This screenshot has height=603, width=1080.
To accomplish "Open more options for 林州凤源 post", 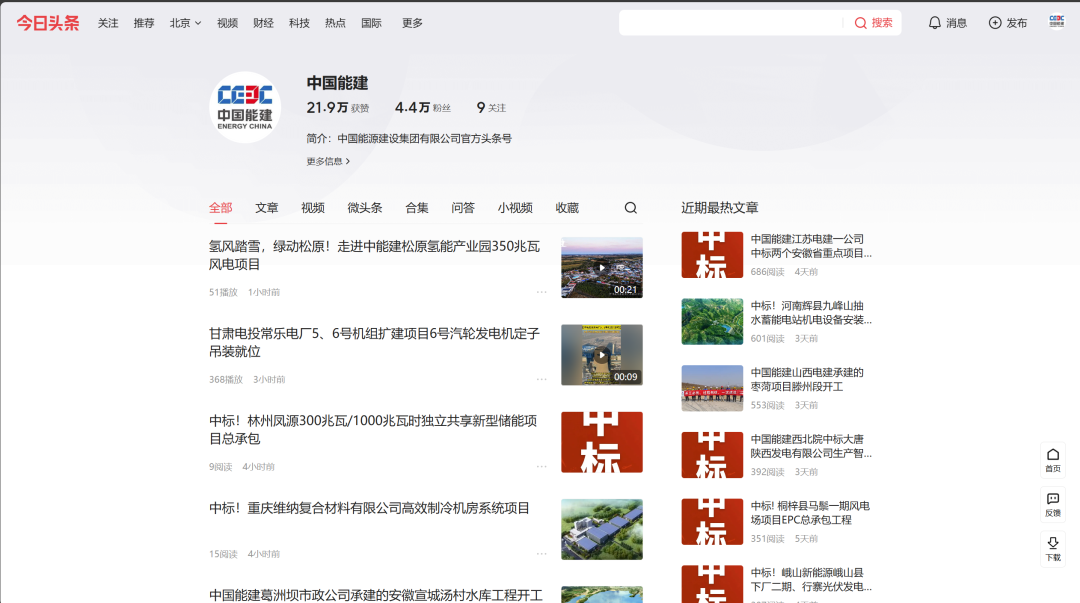I will click(x=541, y=467).
